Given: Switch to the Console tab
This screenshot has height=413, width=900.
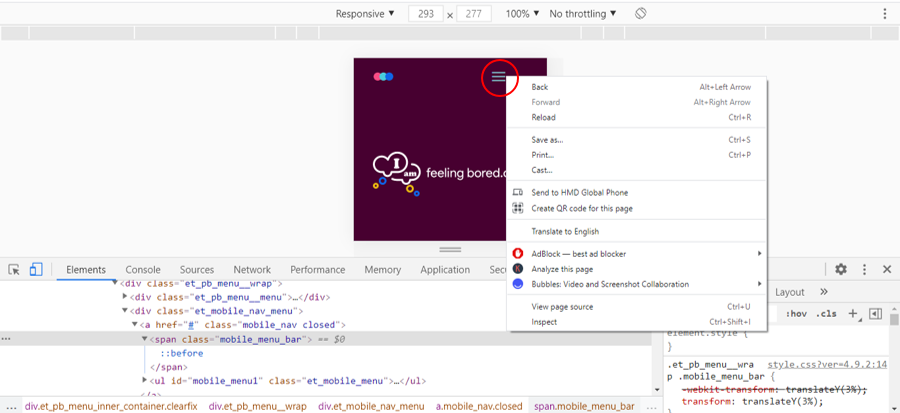Looking at the screenshot, I should click(x=143, y=269).
